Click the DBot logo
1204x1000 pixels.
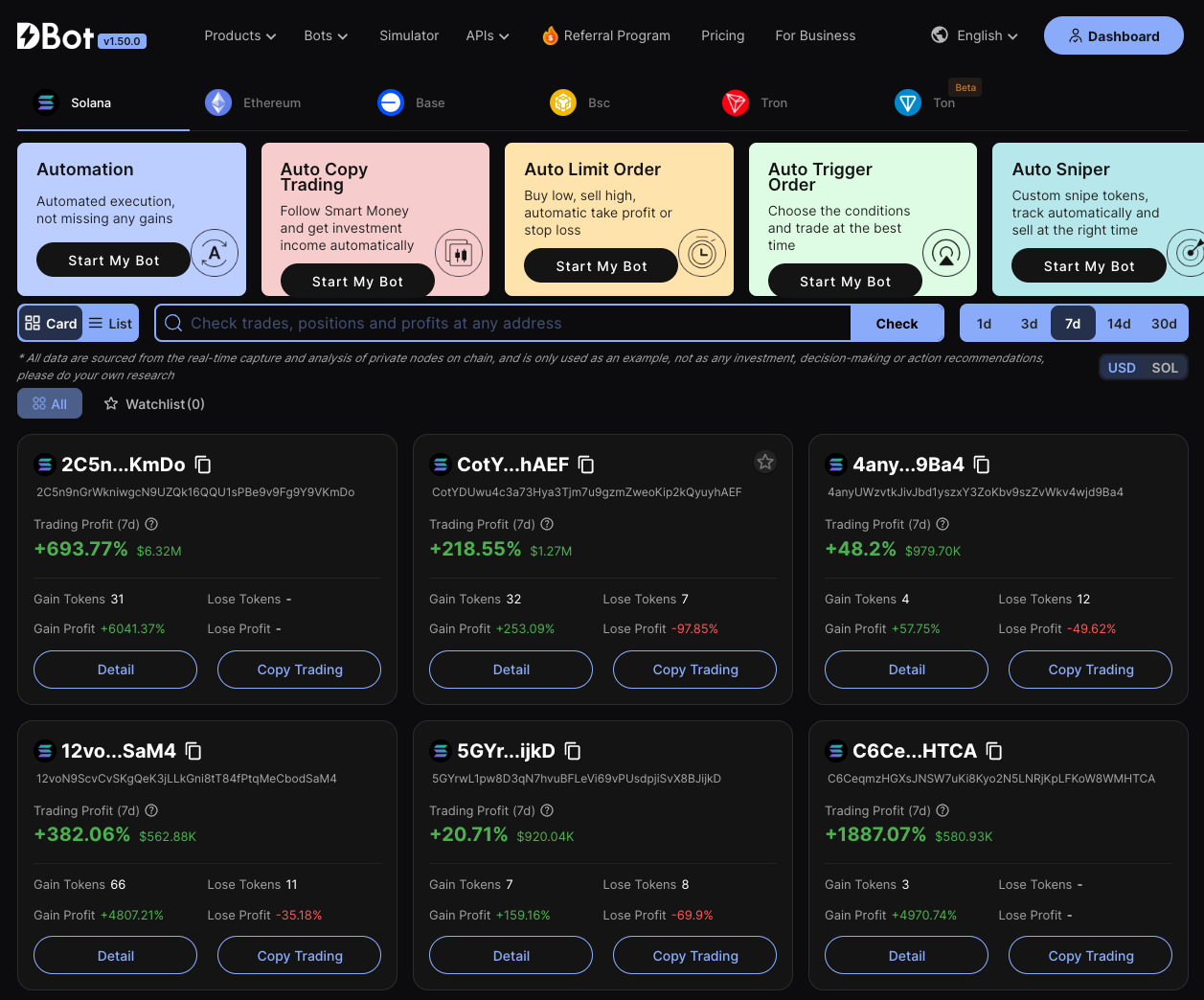pos(53,35)
